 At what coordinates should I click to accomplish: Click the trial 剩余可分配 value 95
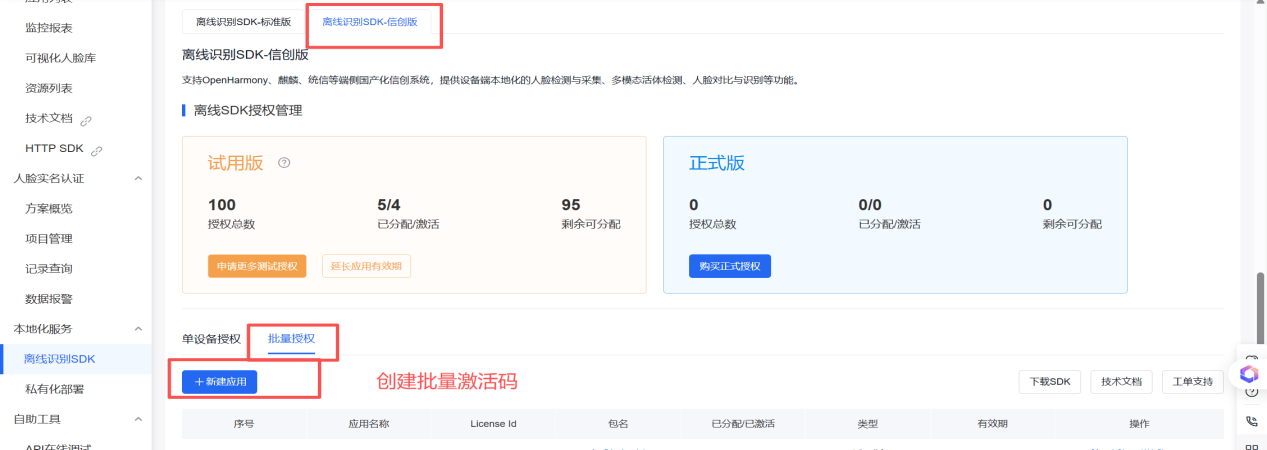tap(571, 205)
